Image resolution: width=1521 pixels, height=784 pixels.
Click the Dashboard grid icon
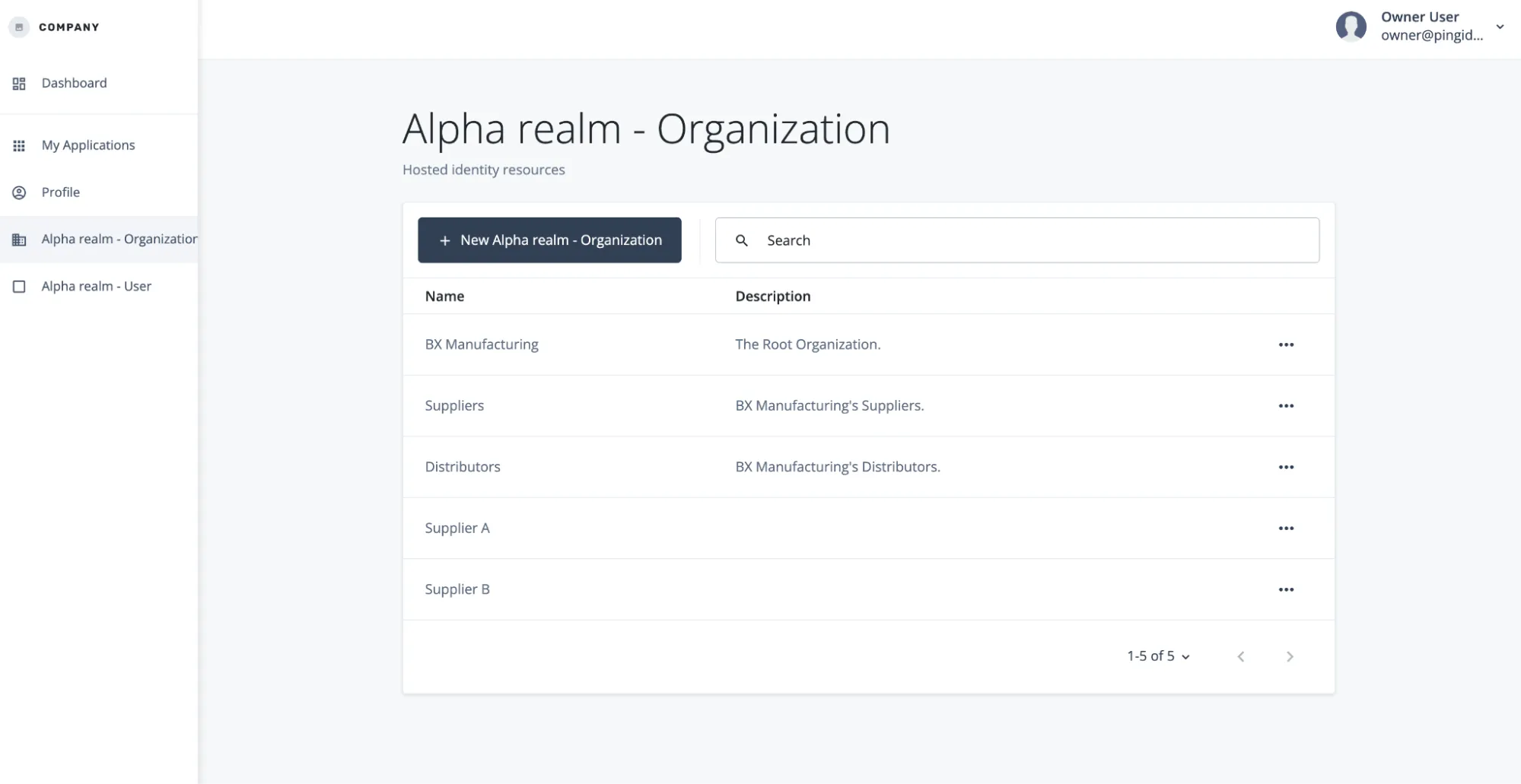click(x=19, y=84)
